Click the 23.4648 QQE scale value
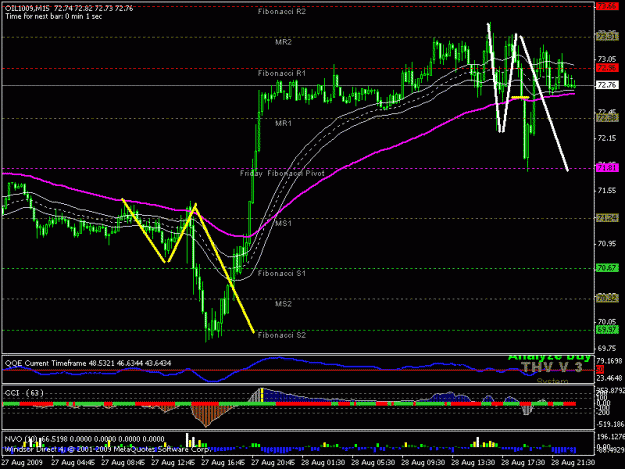This screenshot has height=469, width=625. [x=610, y=378]
